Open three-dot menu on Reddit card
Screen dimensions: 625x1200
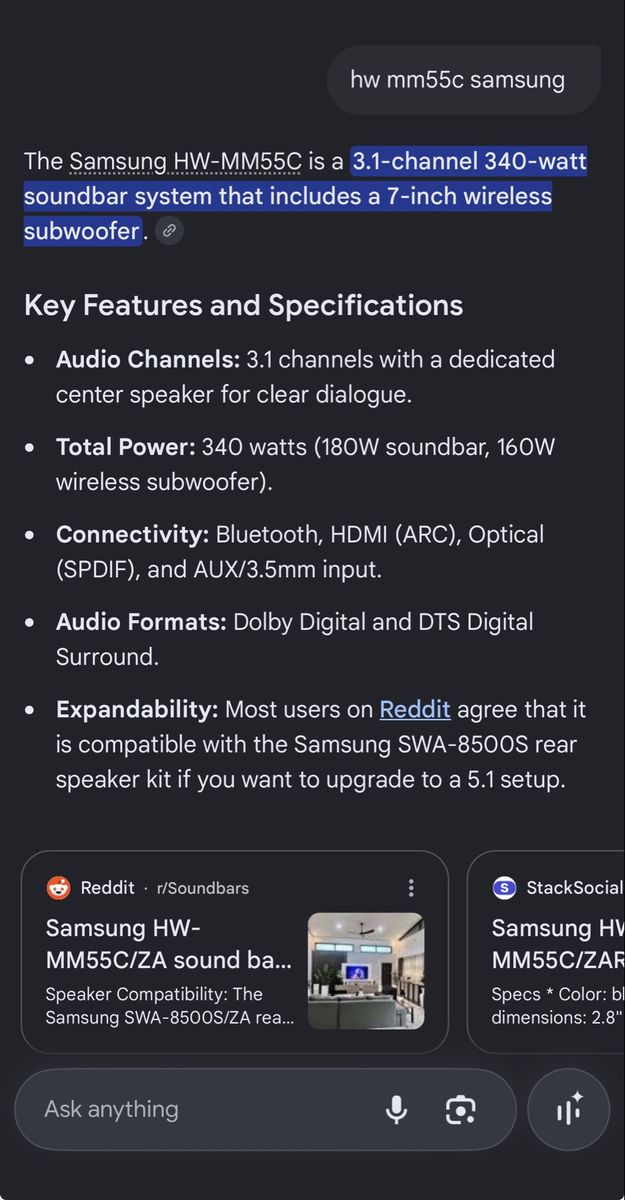click(411, 888)
